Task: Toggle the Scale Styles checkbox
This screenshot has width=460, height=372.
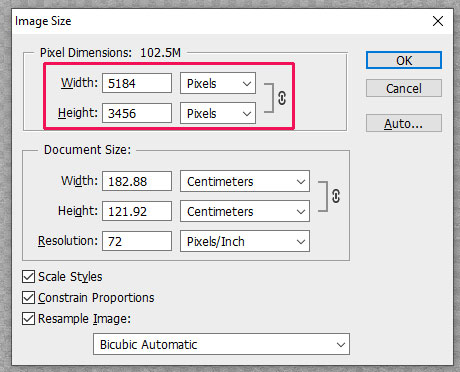Action: click(x=28, y=277)
